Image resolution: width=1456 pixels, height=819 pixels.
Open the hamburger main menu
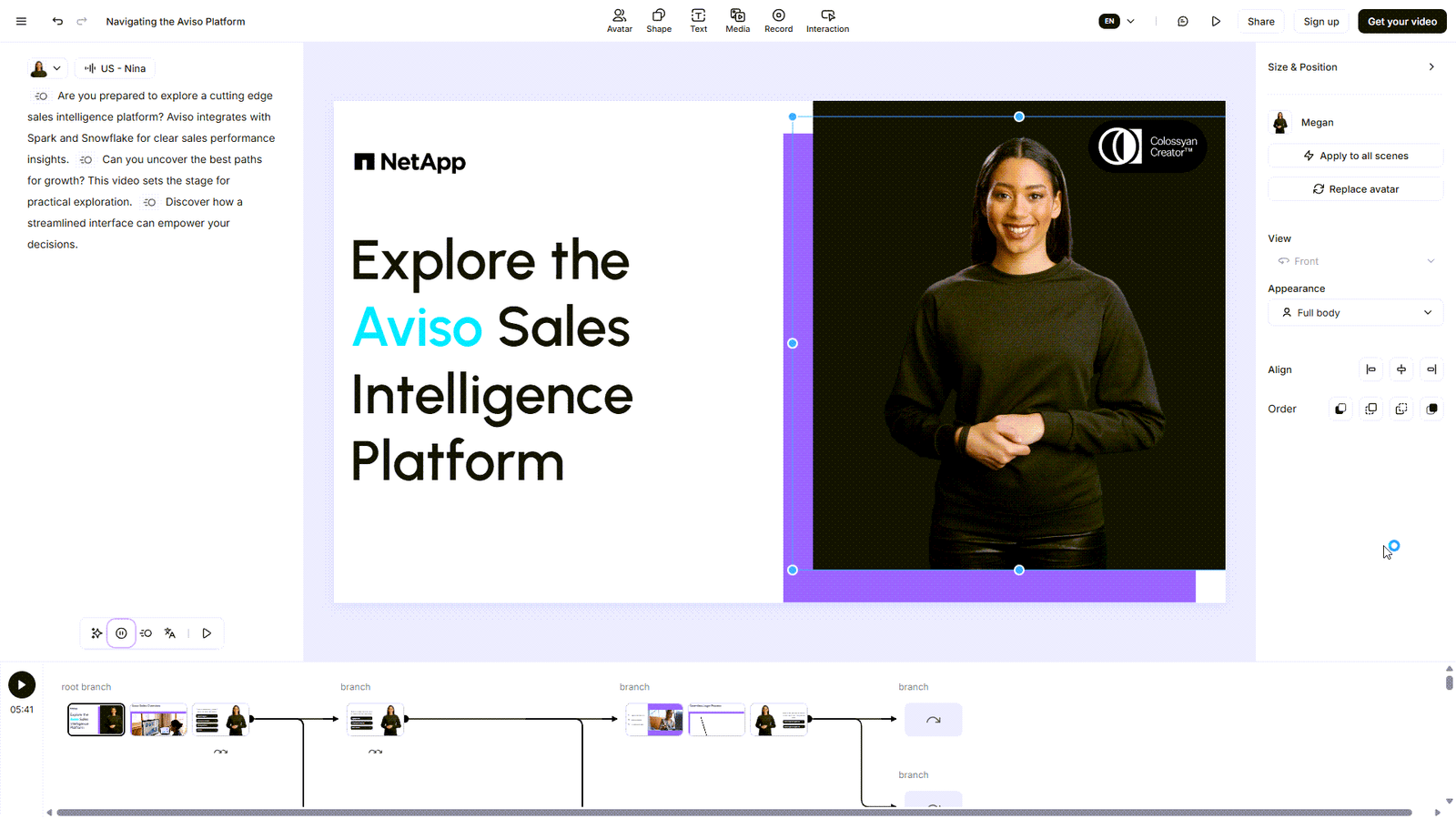[21, 21]
